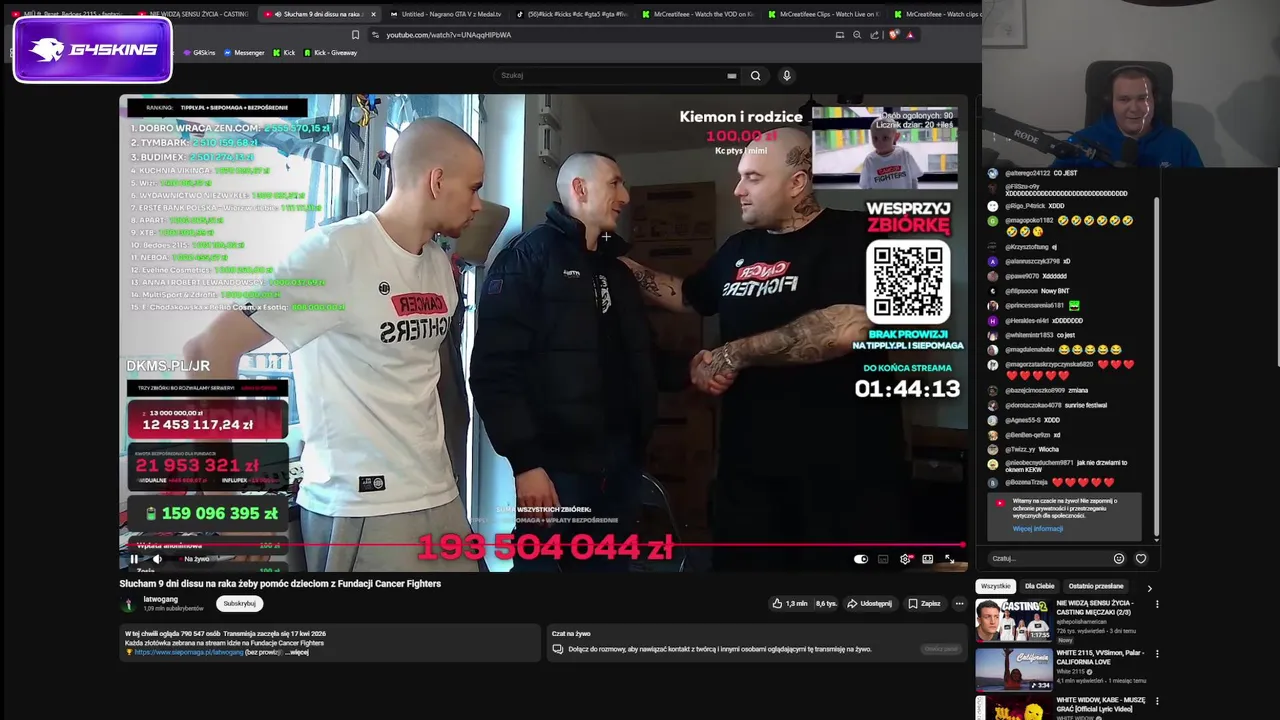Click the magnifier search button
1280x720 pixels.
tap(755, 75)
